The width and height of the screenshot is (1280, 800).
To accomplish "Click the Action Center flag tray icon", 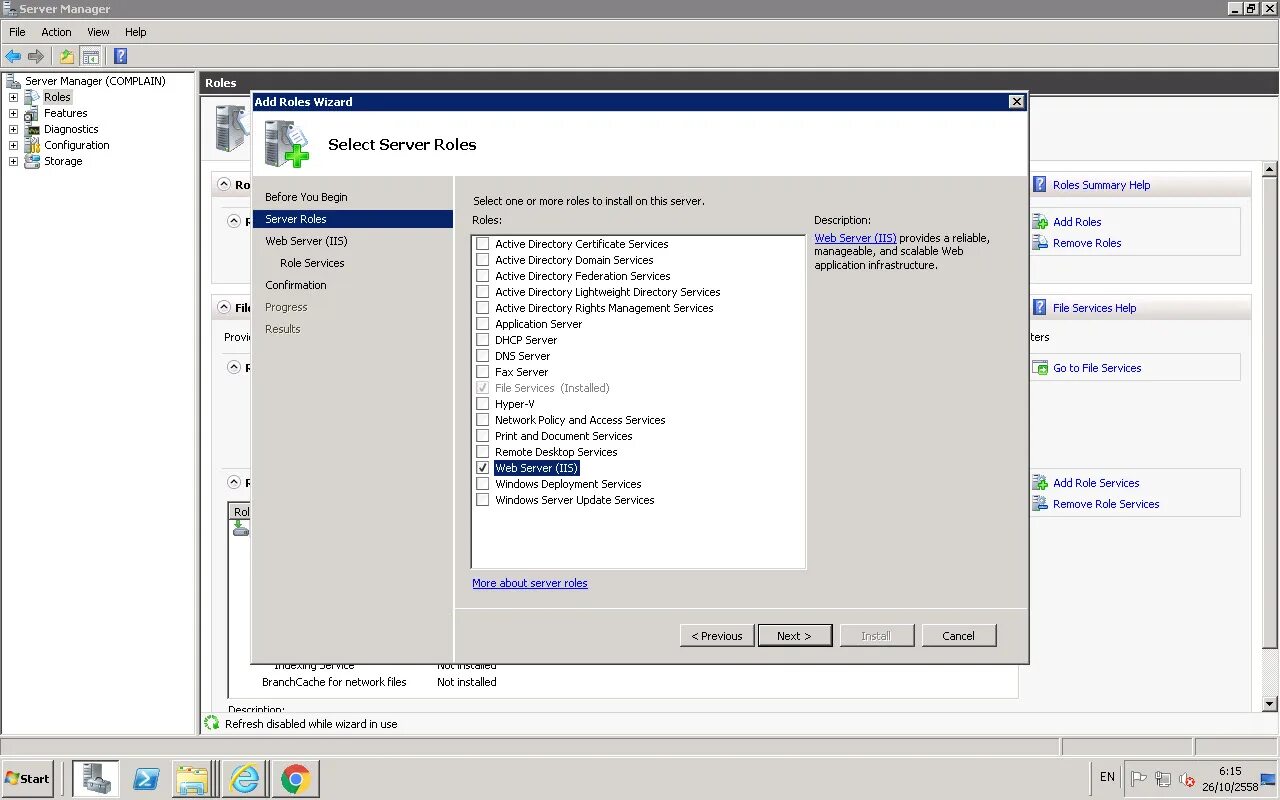I will click(x=1138, y=779).
